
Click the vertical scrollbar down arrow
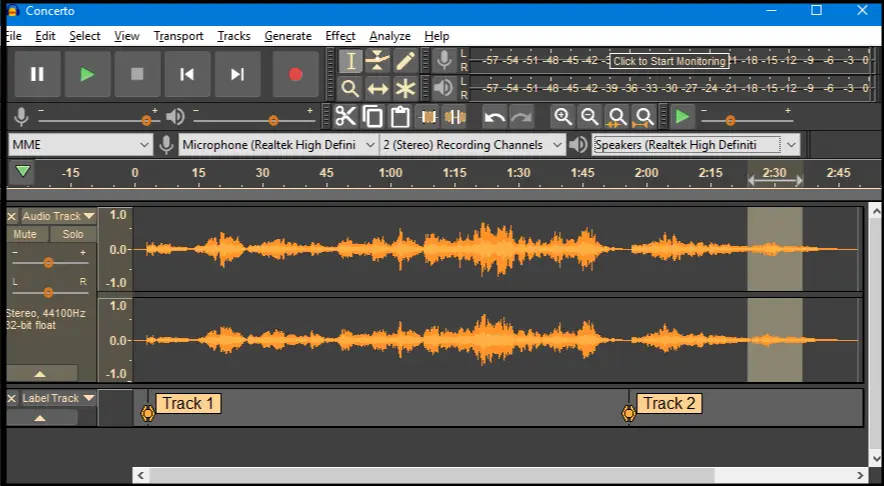point(876,457)
